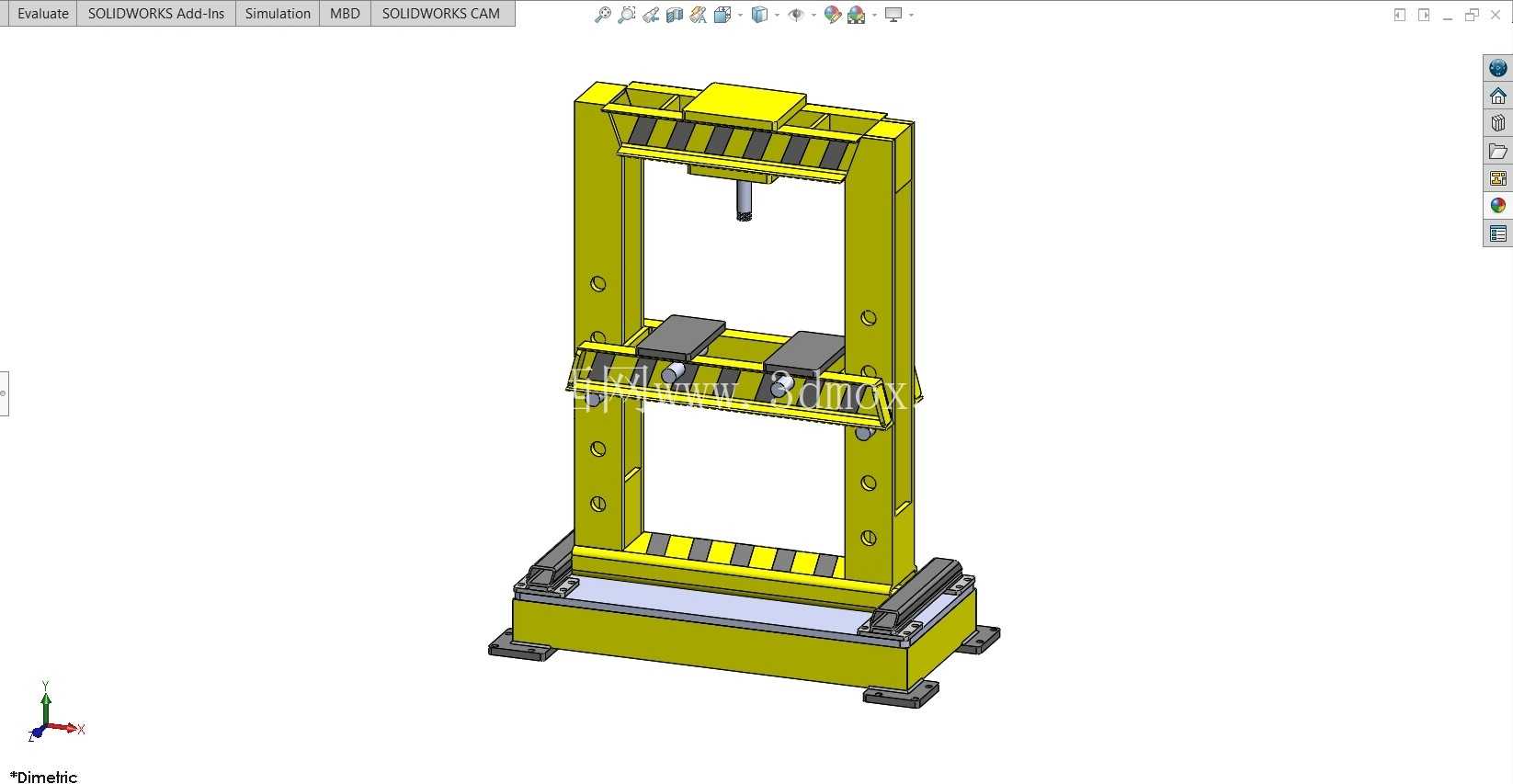
Task: Expand the View Settings dropdown arrow
Action: [x=911, y=15]
